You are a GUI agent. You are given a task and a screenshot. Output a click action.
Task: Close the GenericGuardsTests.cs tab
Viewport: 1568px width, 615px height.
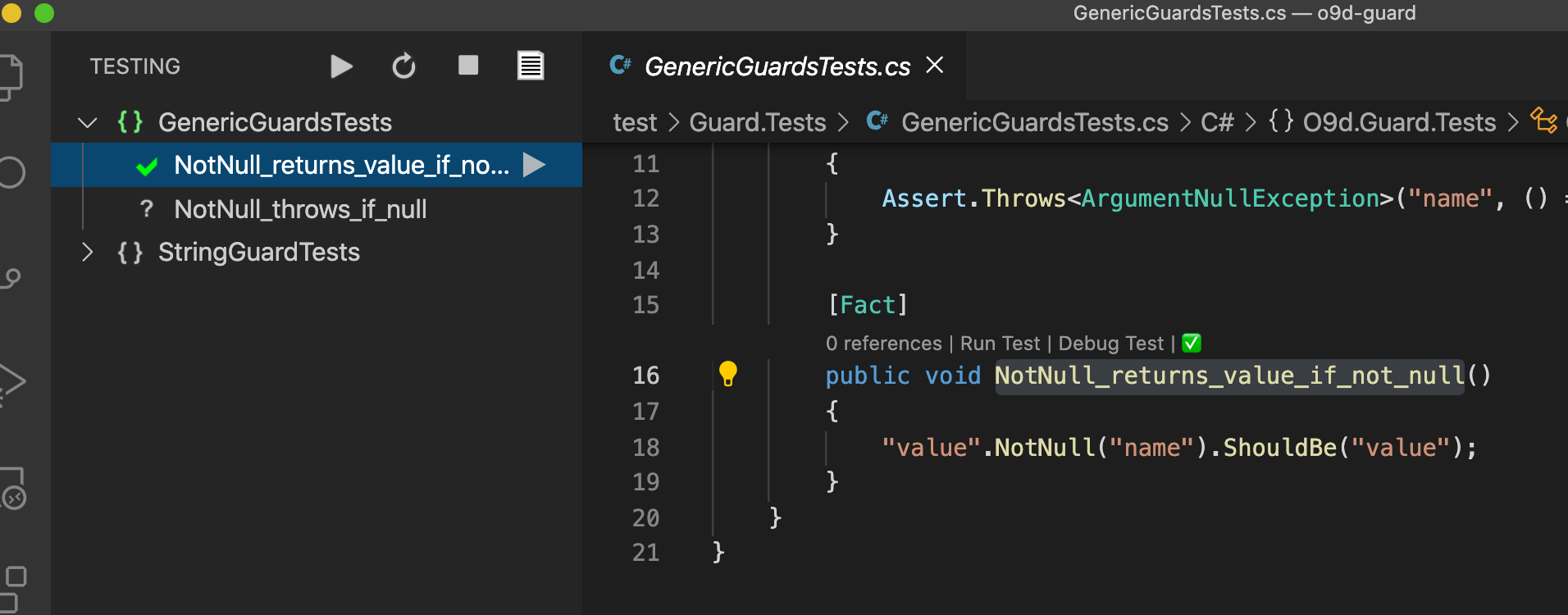[935, 66]
